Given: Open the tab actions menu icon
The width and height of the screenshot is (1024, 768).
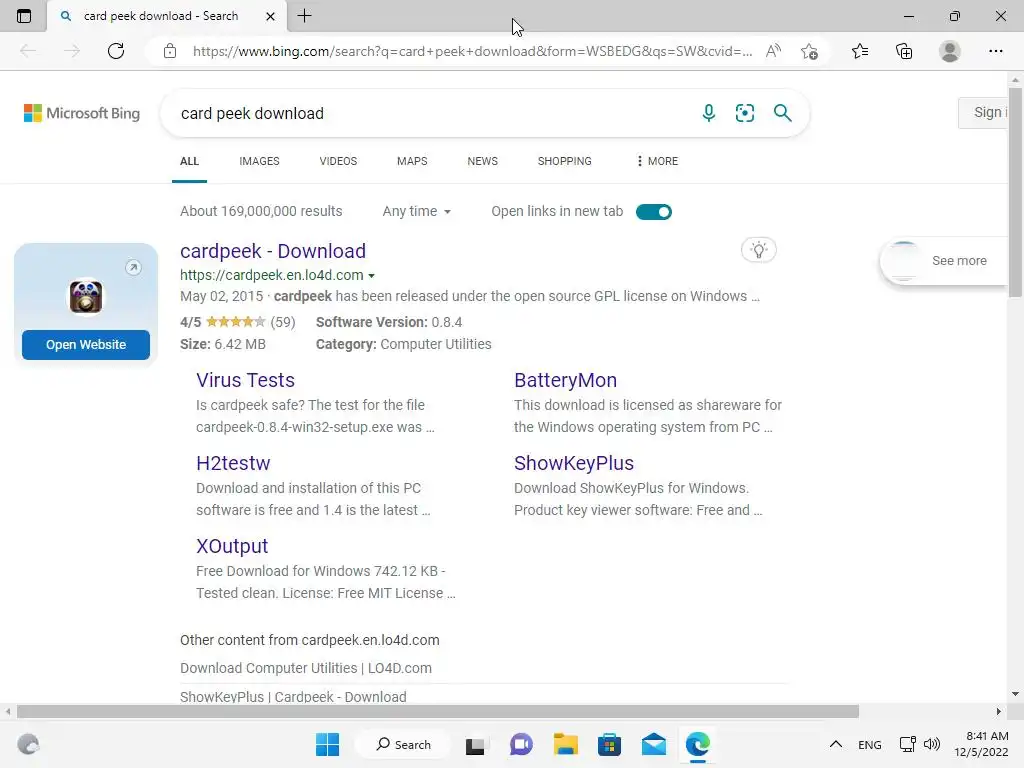Looking at the screenshot, I should pos(24,16).
